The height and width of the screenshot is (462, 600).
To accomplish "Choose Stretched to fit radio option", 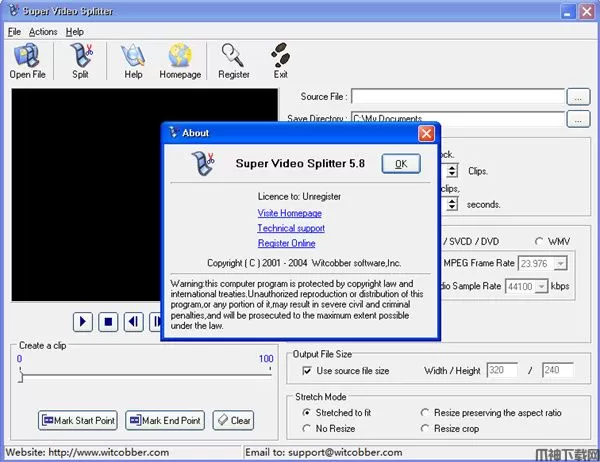I will coord(307,412).
